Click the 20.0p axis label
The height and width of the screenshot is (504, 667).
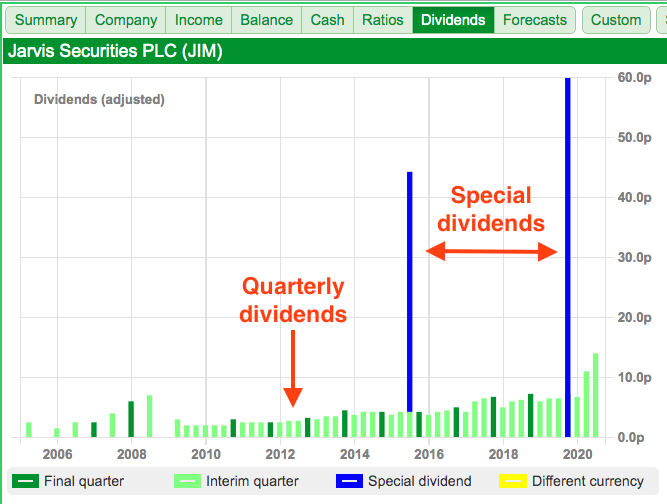[634, 317]
